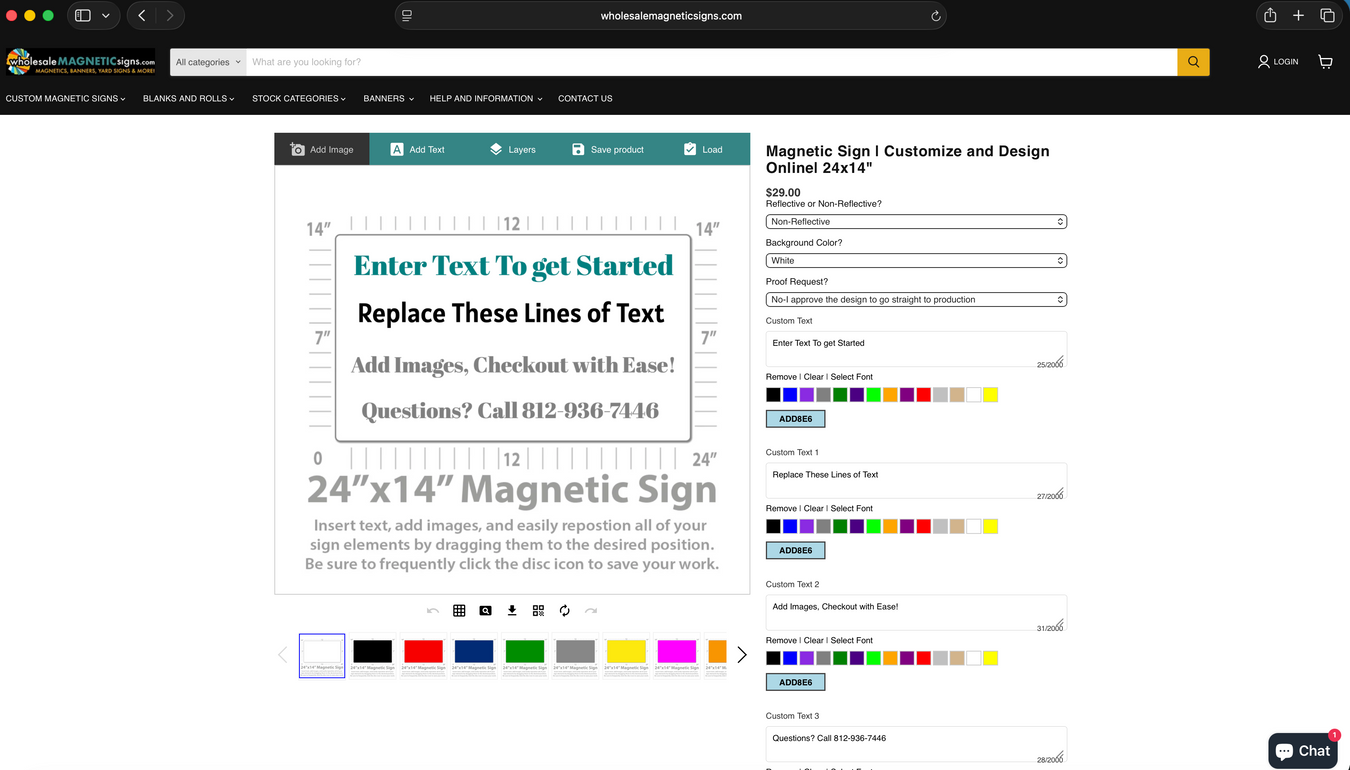Open the Reflective or Non-Reflective dropdown

click(x=916, y=222)
